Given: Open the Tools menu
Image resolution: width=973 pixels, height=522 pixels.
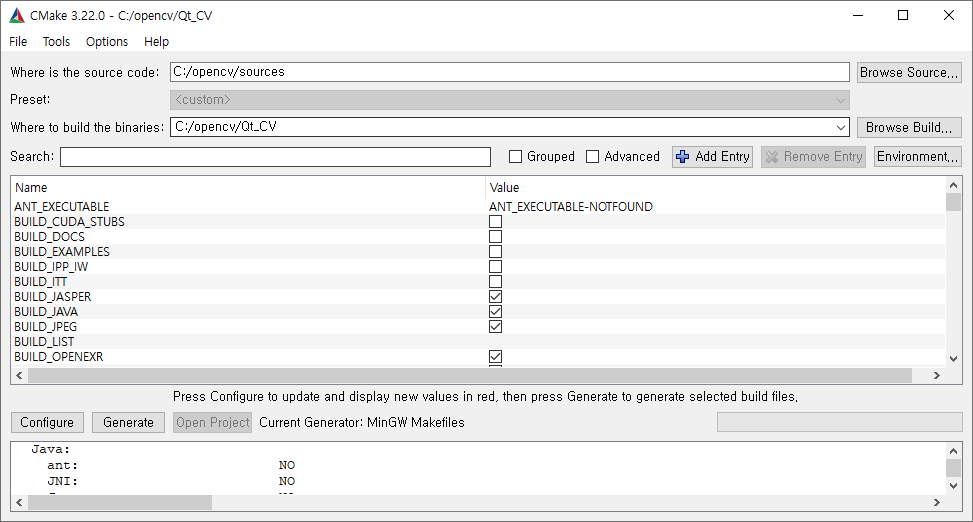Looking at the screenshot, I should coord(56,42).
